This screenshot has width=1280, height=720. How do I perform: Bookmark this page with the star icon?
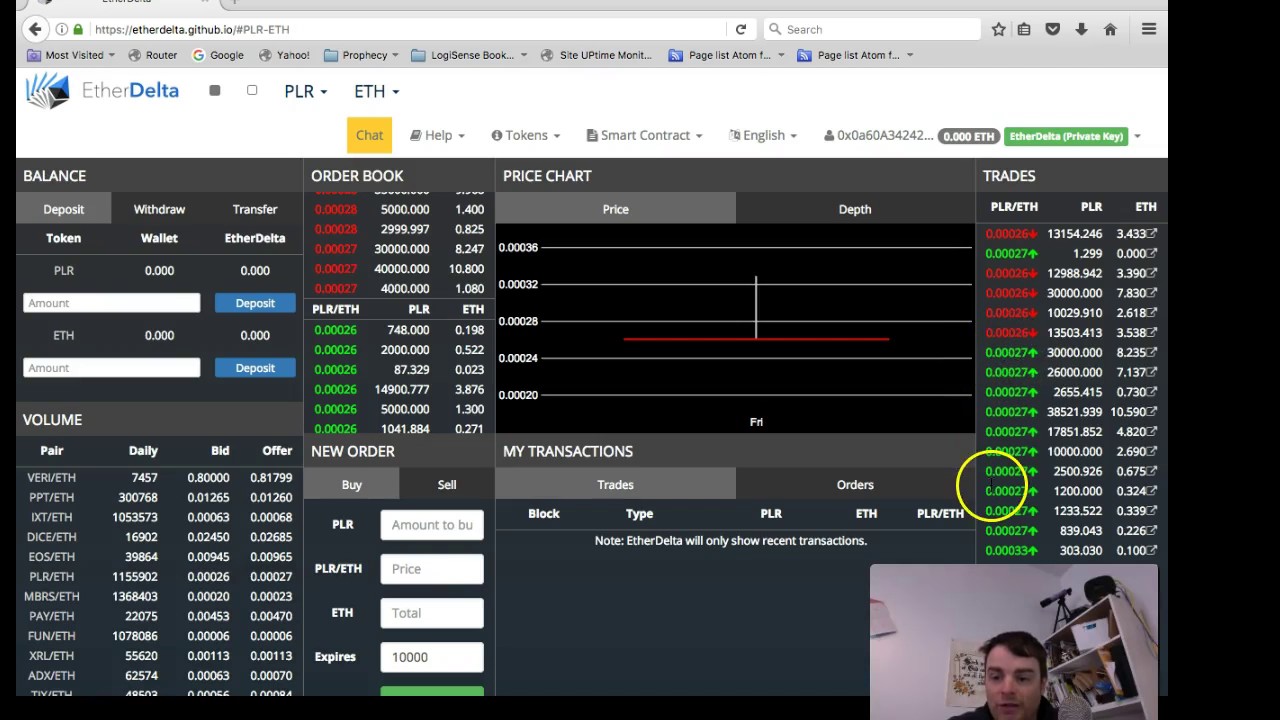click(x=998, y=29)
